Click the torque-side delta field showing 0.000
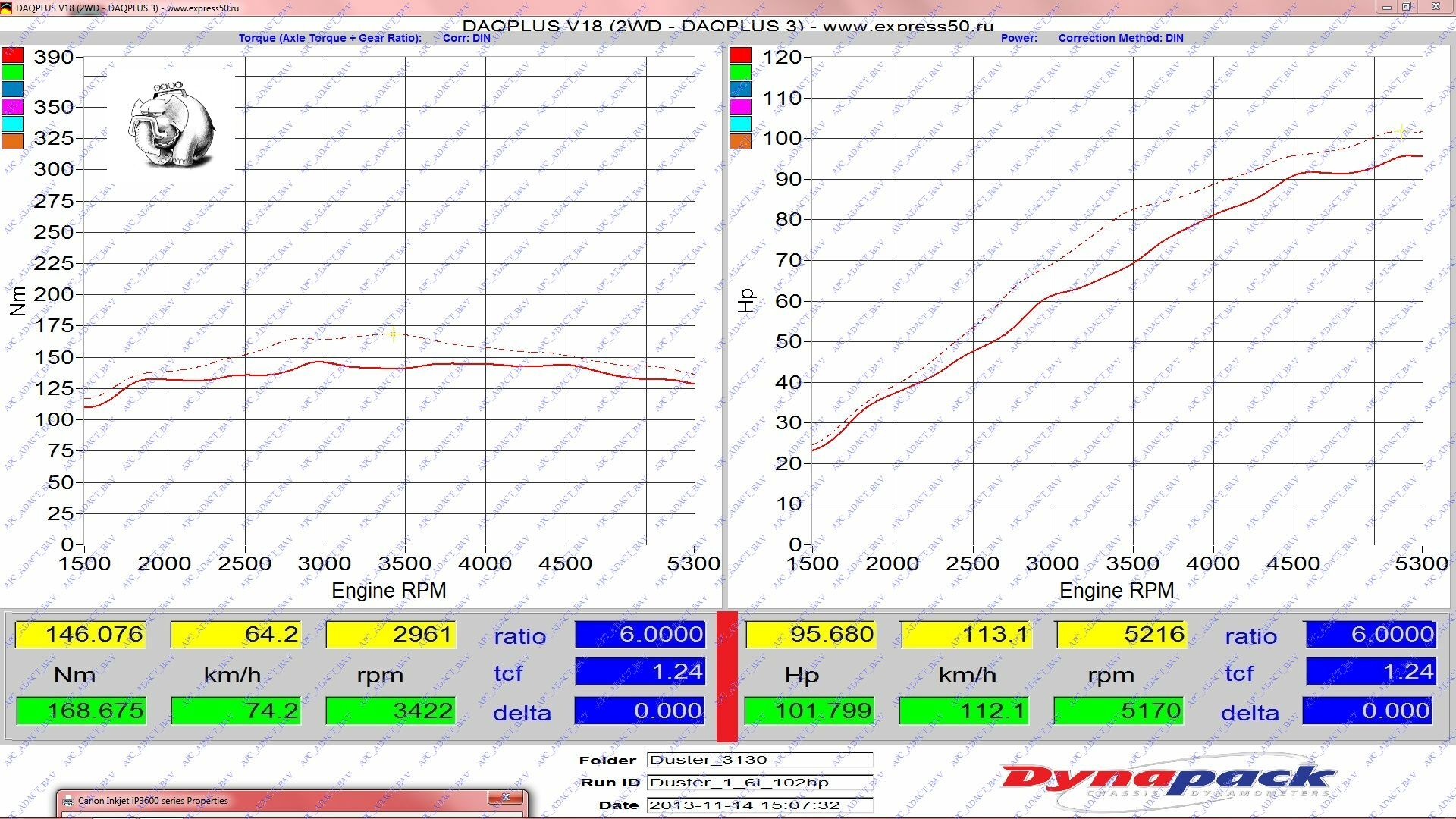 point(640,711)
